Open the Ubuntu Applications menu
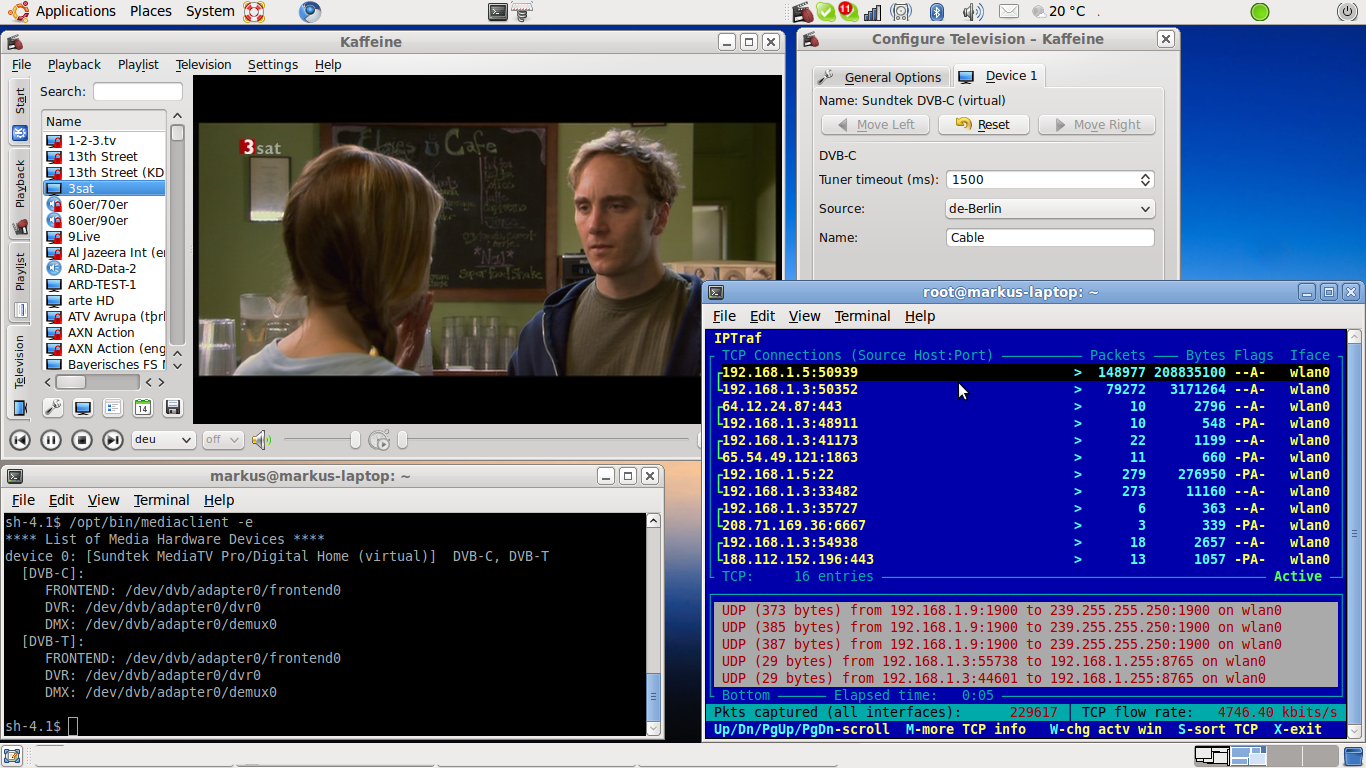1366x768 pixels. point(64,11)
